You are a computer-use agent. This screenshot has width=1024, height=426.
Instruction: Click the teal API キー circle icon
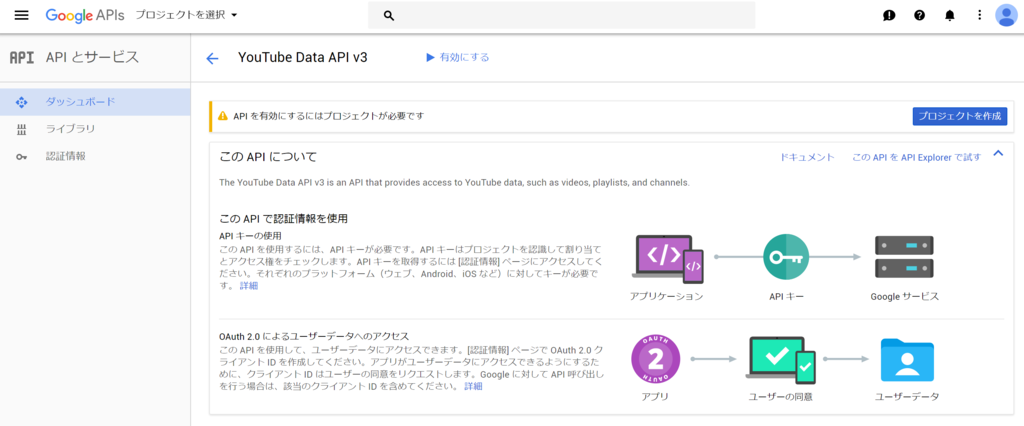786,257
